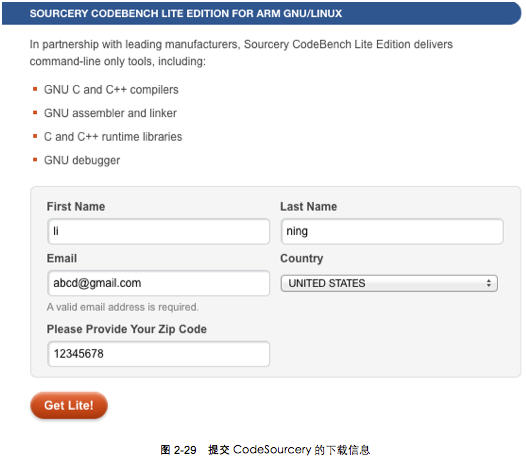Submit the form with Get Lite! button
The height and width of the screenshot is (463, 526).
pos(69,405)
